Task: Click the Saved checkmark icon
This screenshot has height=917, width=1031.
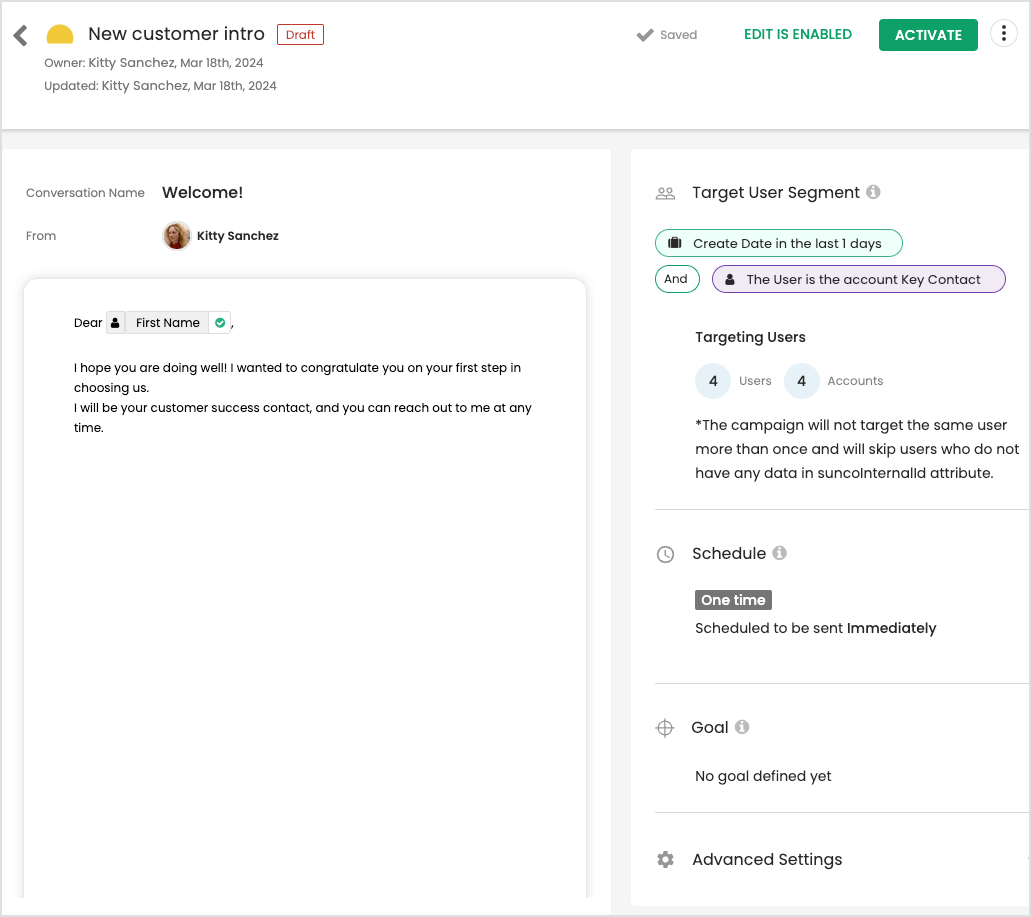Action: point(645,35)
